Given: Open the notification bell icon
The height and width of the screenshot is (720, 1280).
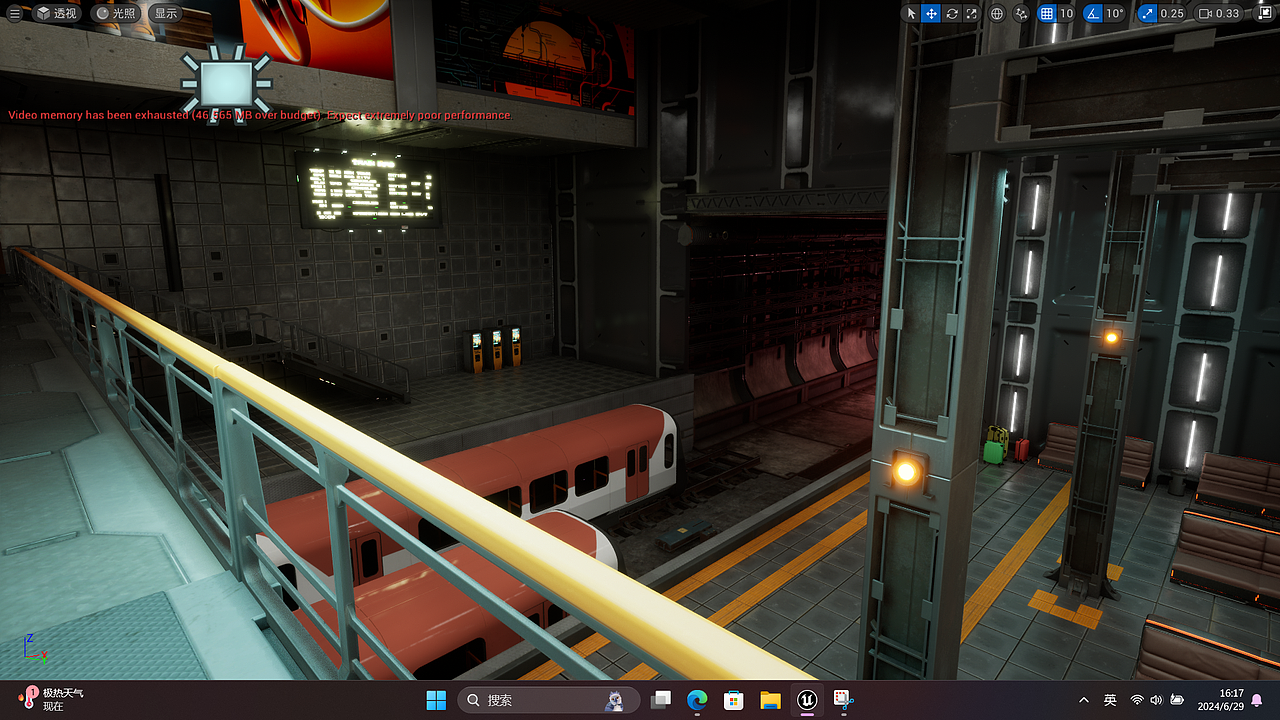Looking at the screenshot, I should click(1257, 700).
